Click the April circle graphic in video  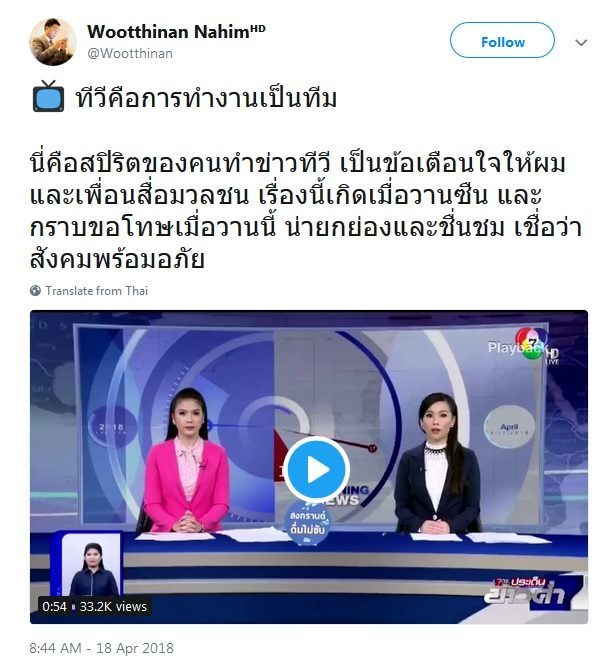pyautogui.click(x=509, y=427)
